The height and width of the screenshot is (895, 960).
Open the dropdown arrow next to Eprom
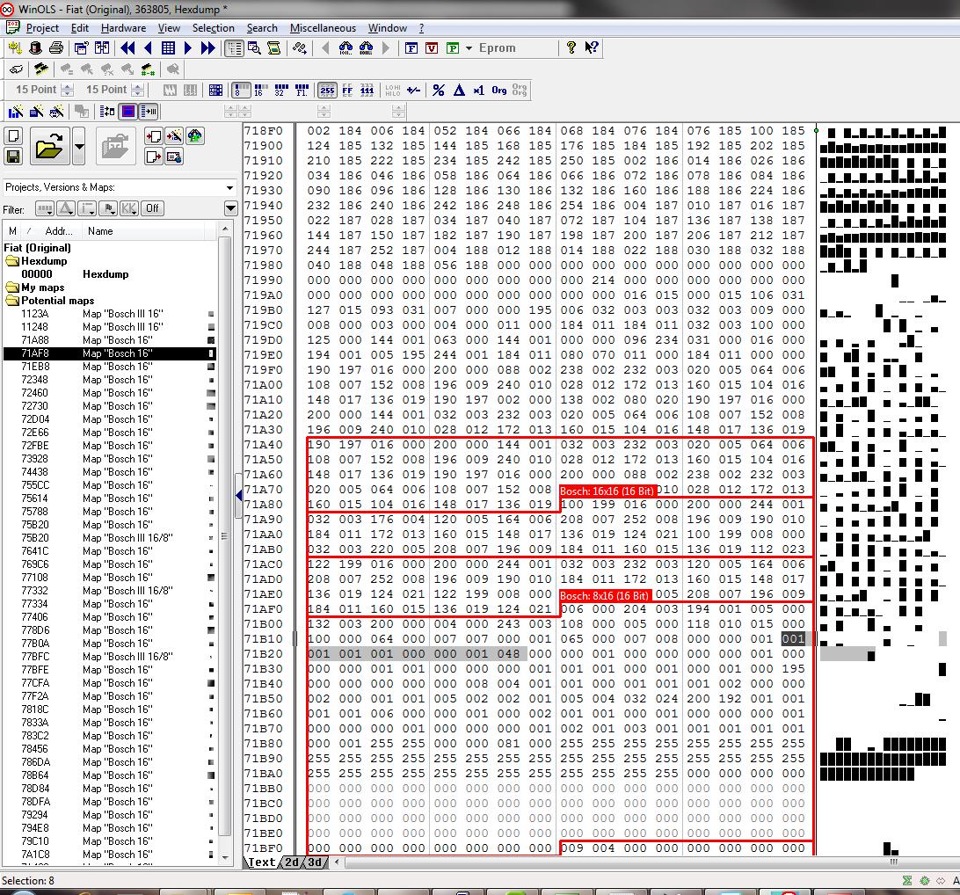[469, 48]
